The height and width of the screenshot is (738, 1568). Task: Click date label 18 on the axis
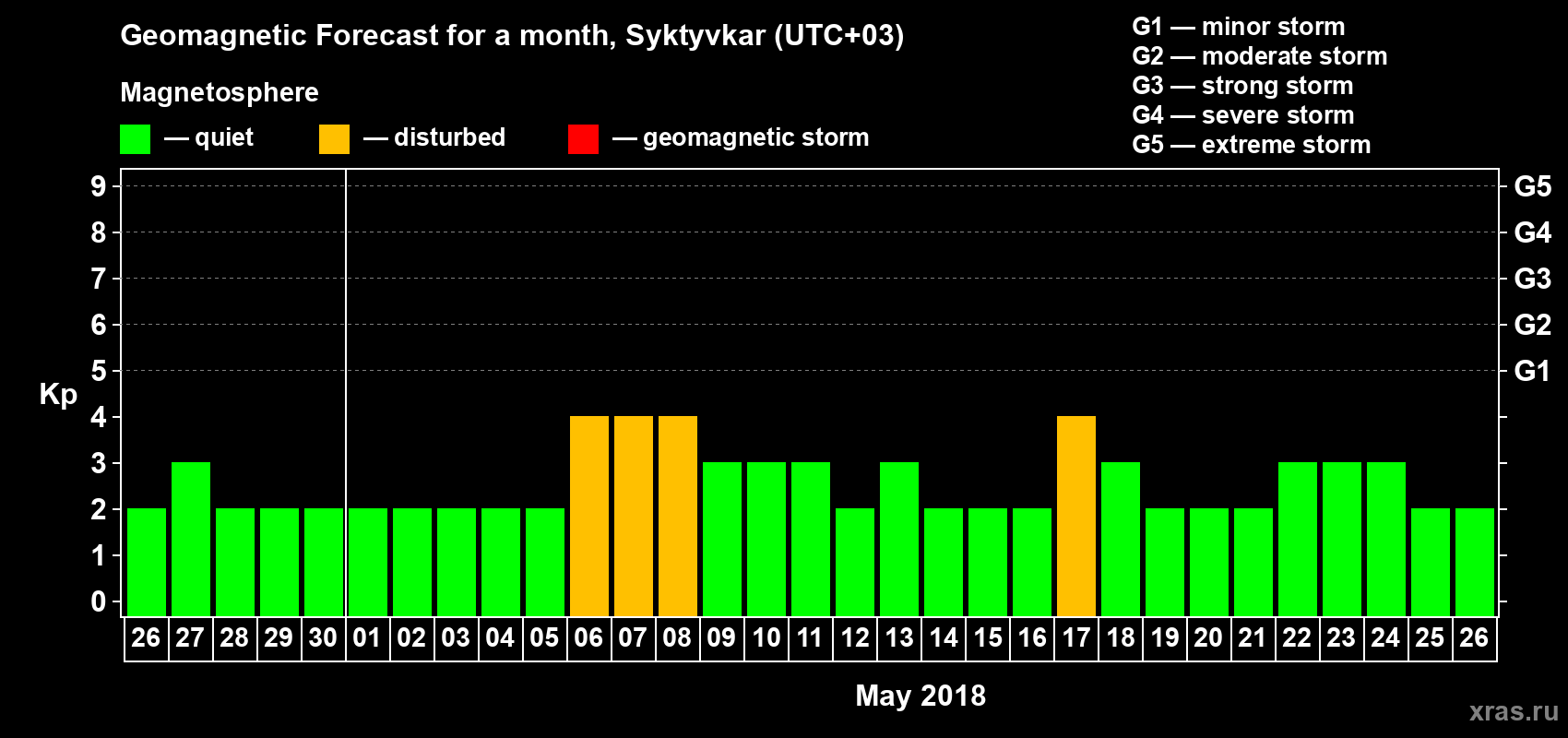click(1121, 637)
